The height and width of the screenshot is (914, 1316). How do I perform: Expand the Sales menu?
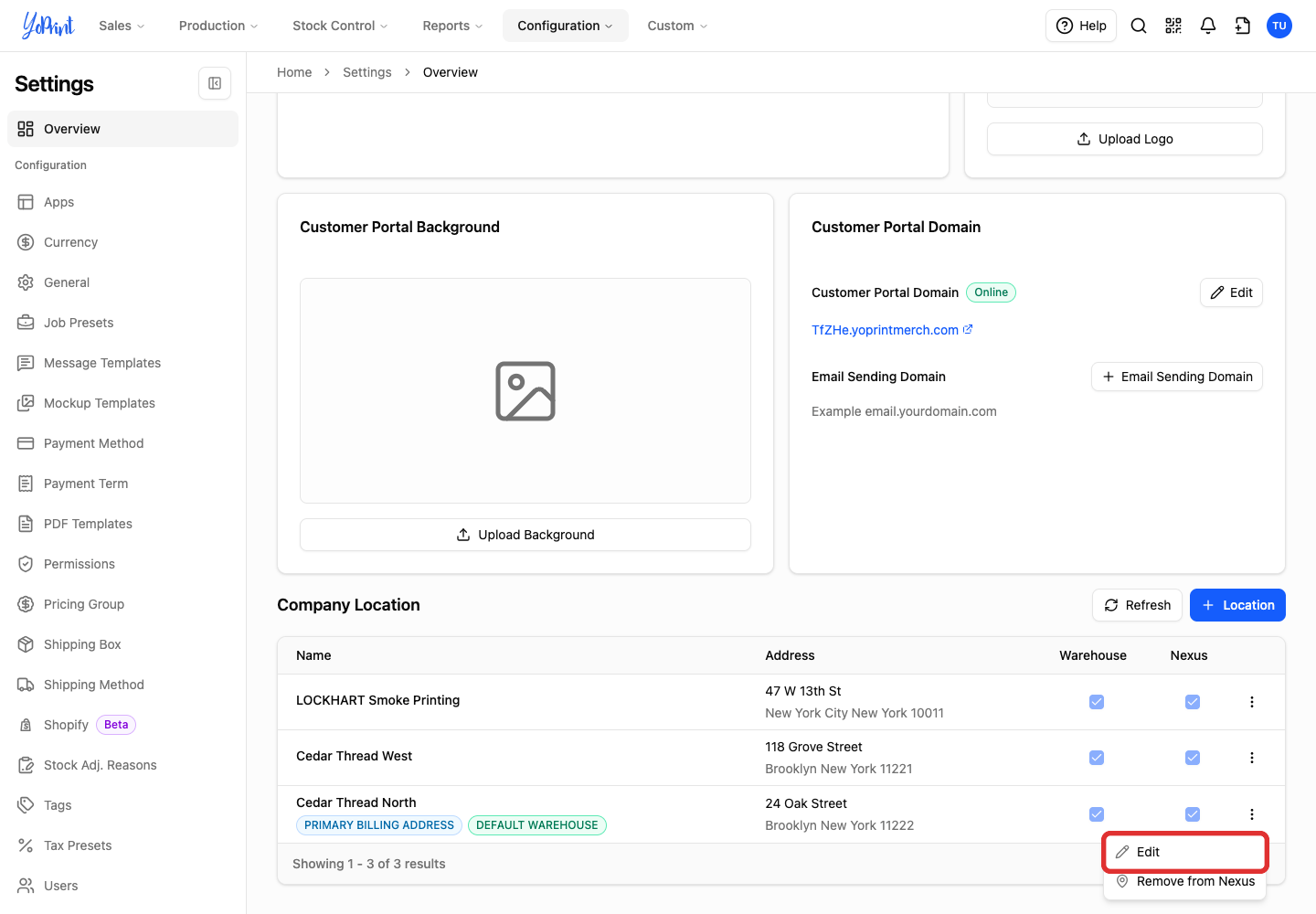click(122, 26)
